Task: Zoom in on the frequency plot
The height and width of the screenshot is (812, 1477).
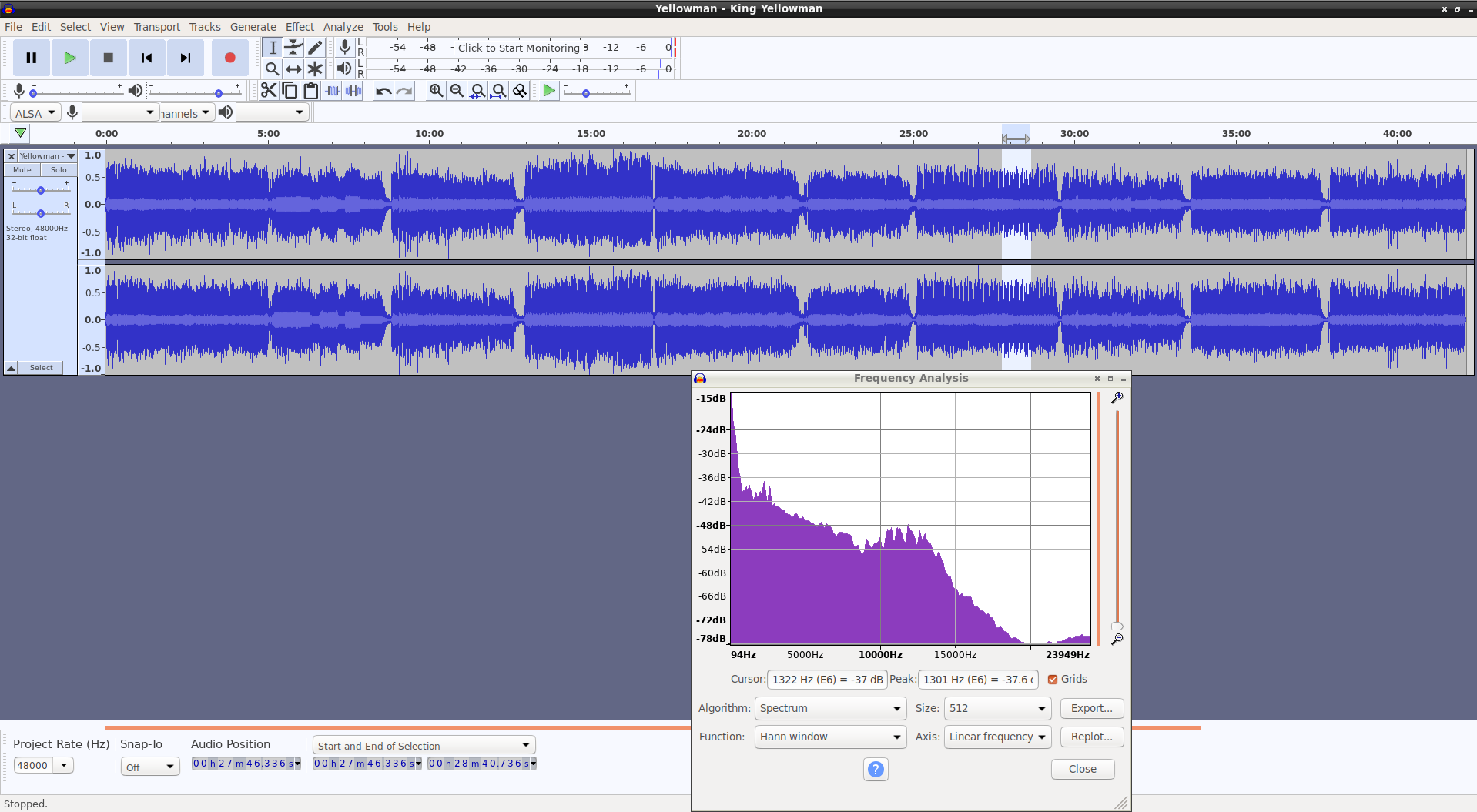Action: [x=1117, y=398]
